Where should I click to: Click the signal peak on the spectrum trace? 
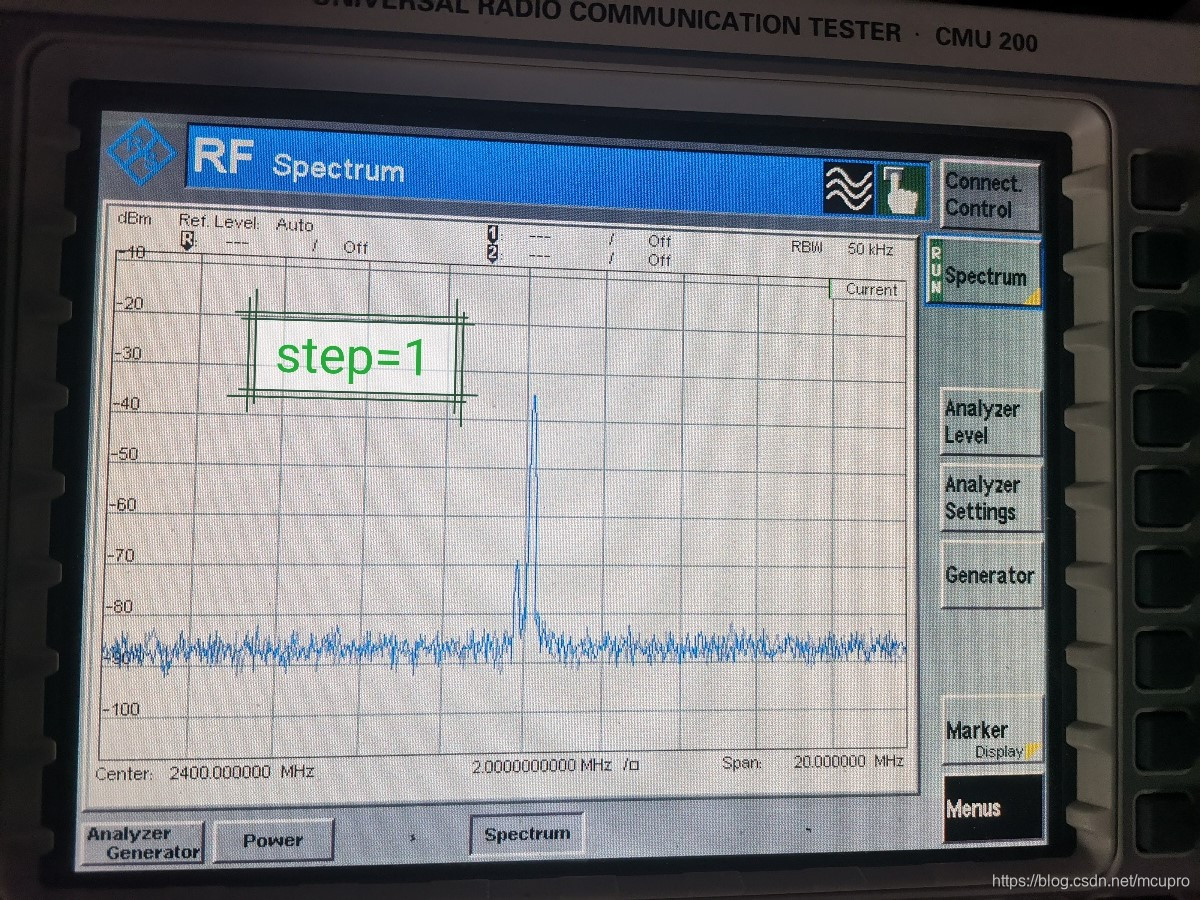(535, 397)
